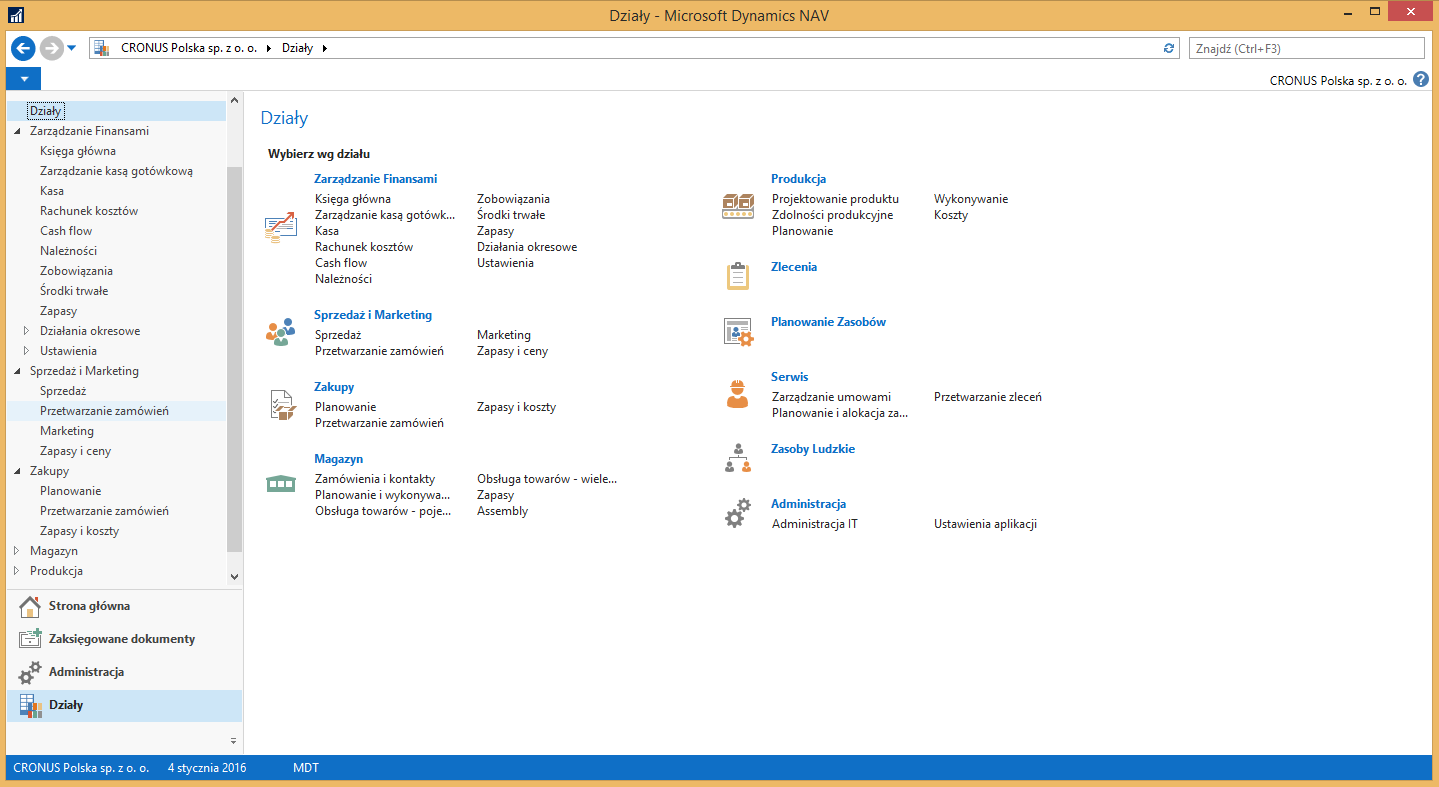
Task: Open Zarządzanie umowami link
Action: pyautogui.click(x=831, y=397)
